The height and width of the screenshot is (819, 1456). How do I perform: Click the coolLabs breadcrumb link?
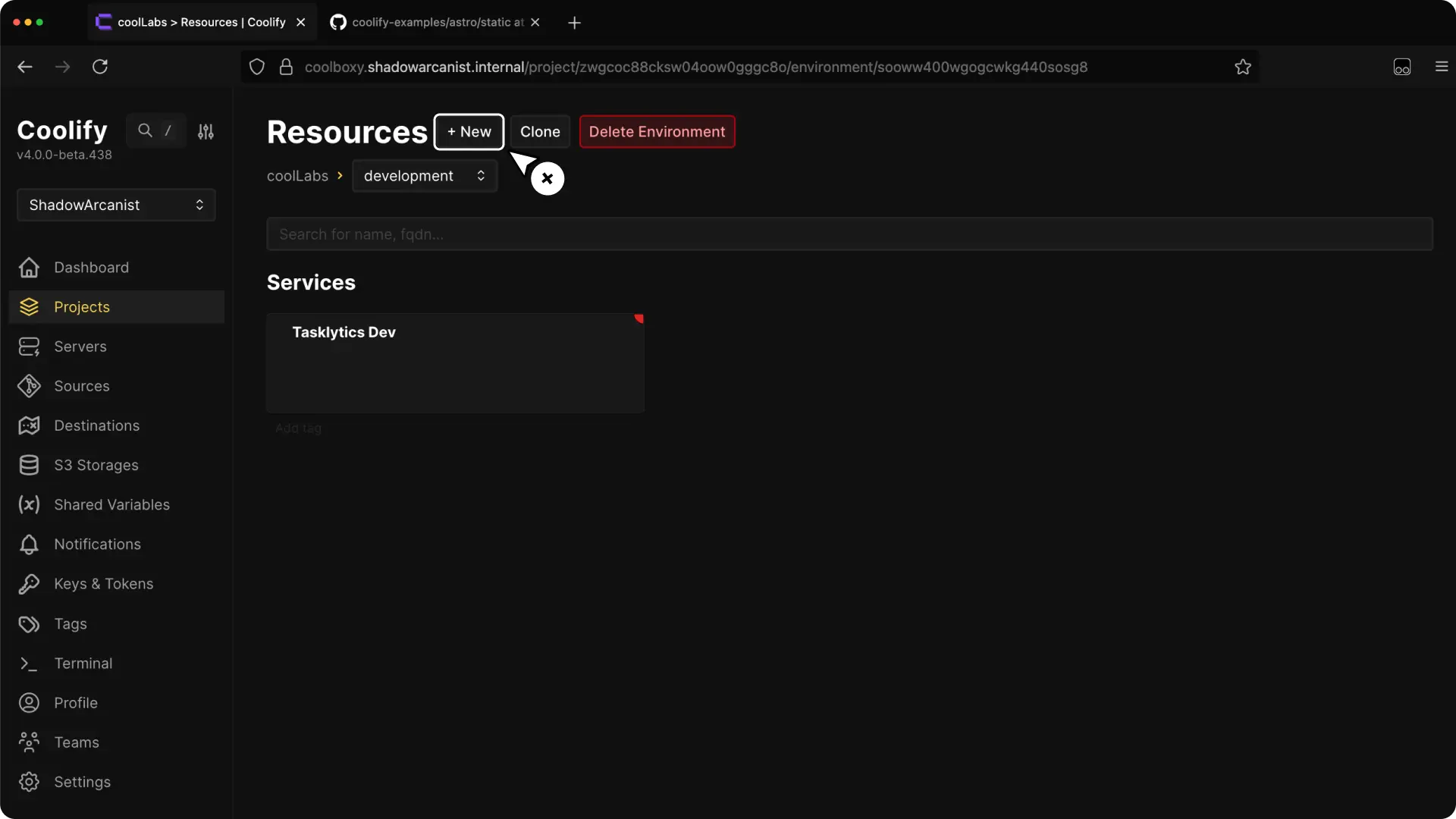297,176
